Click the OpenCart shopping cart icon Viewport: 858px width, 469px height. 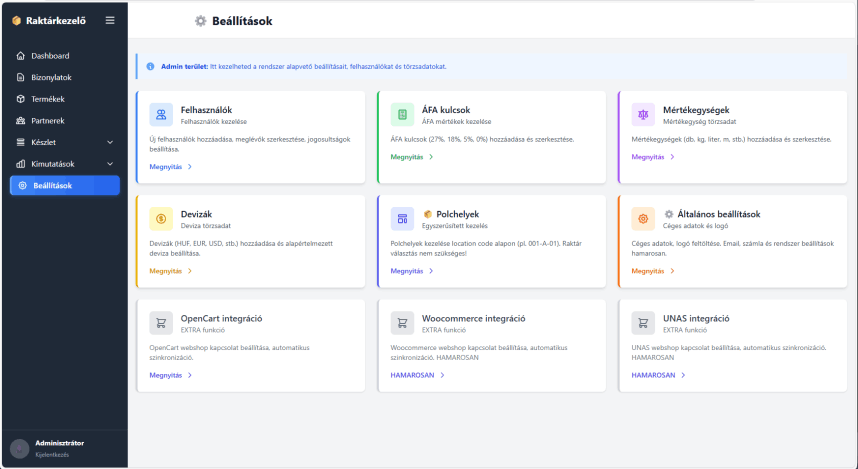coord(161,323)
